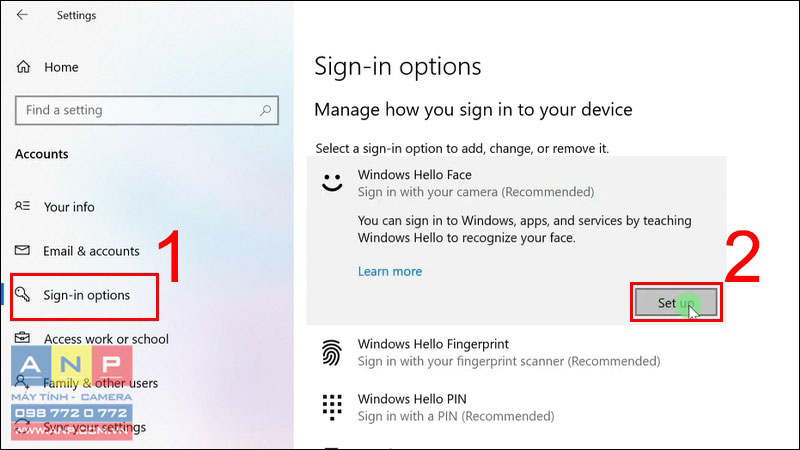Screen dimensions: 800x450
Task: Click the Windows Hello Face smiley icon
Action: 332,183
